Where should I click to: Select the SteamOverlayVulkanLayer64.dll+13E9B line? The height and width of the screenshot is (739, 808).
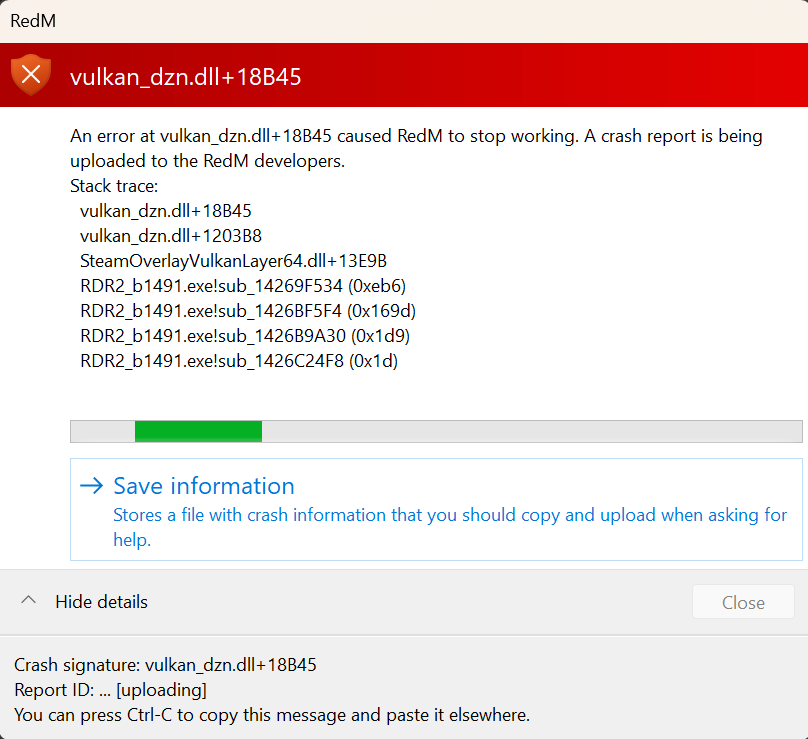(x=233, y=261)
